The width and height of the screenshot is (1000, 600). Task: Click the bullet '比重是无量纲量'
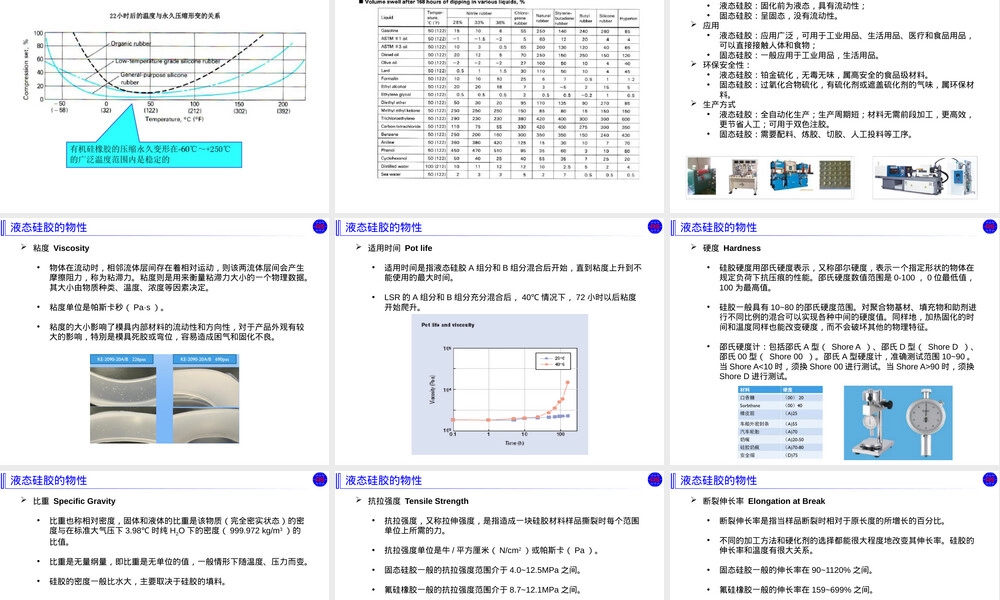[179, 562]
